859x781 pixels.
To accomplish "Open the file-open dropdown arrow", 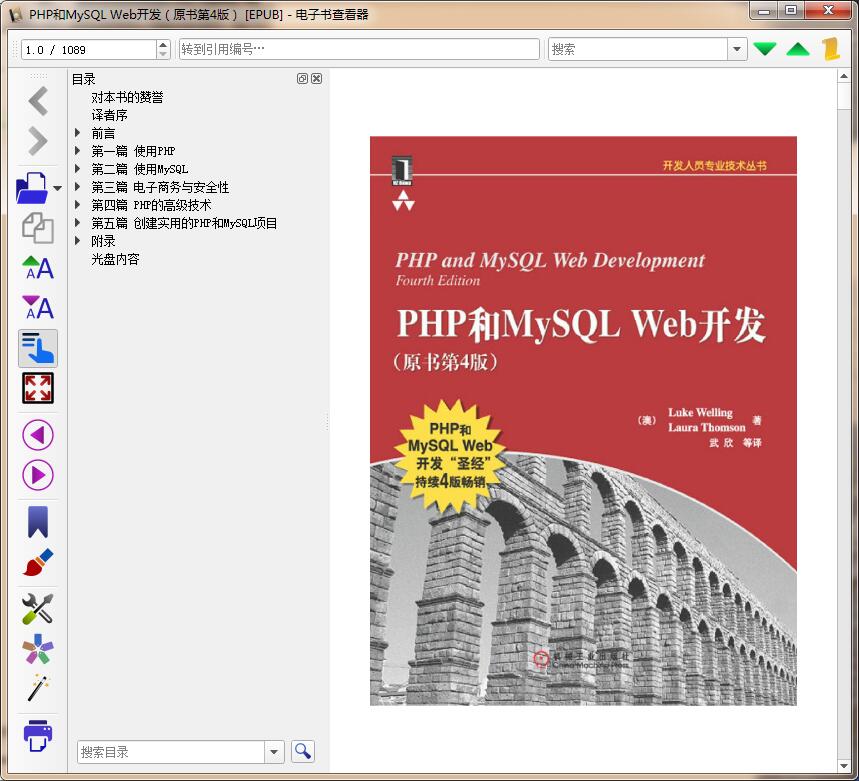I will [56, 190].
